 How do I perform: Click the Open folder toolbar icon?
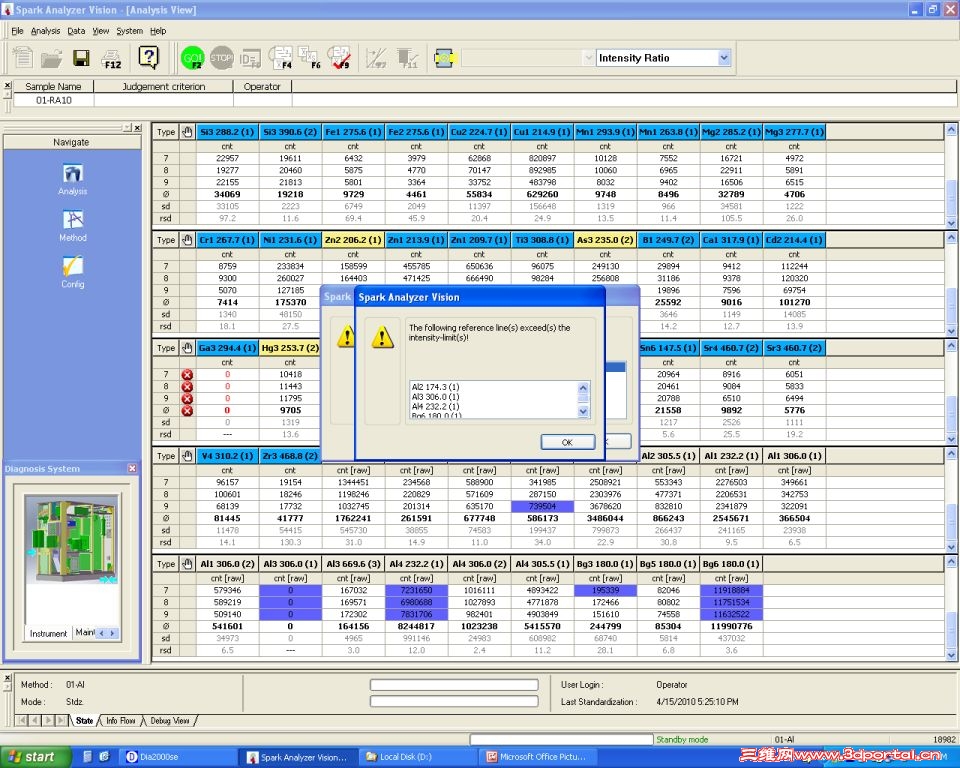click(x=52, y=59)
